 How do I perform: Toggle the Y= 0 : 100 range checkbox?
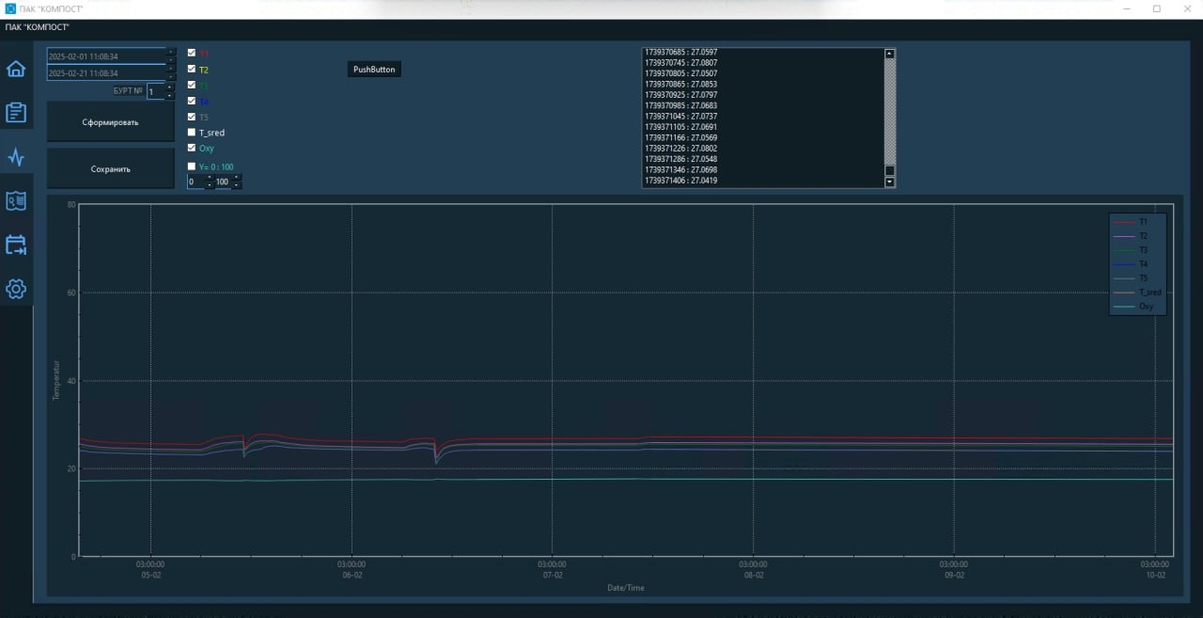click(x=192, y=167)
